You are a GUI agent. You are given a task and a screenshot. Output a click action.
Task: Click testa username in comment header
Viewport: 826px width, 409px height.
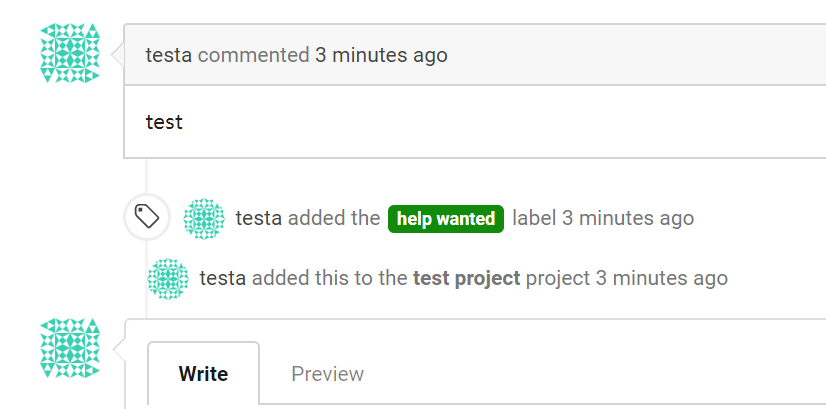coord(169,55)
